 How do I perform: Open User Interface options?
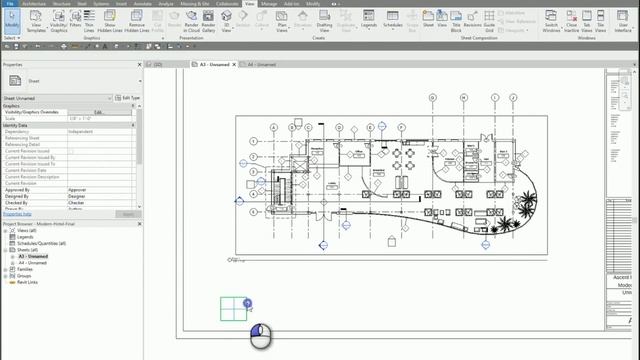[623, 21]
